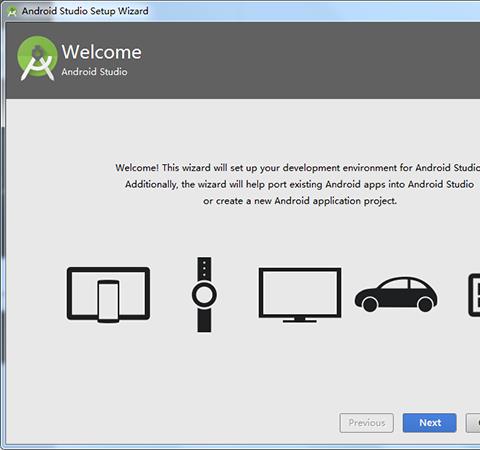Click the Next button
The width and height of the screenshot is (480, 450).
pyautogui.click(x=429, y=423)
